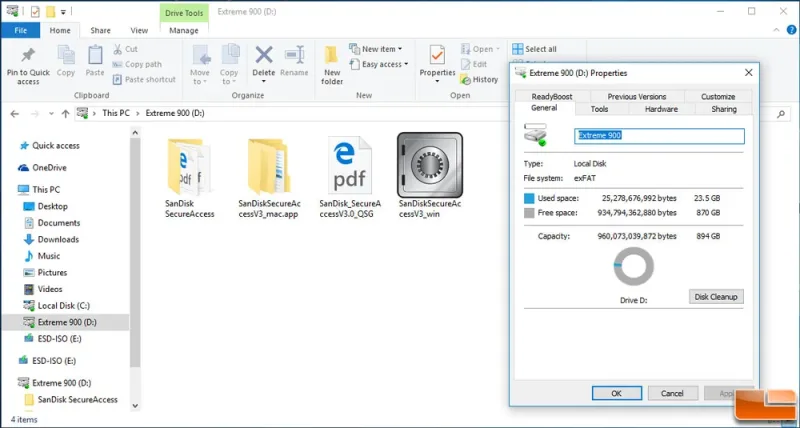Select the SanDiskSecureAccessV3_win vault icon
The width and height of the screenshot is (800, 428).
pyautogui.click(x=430, y=165)
